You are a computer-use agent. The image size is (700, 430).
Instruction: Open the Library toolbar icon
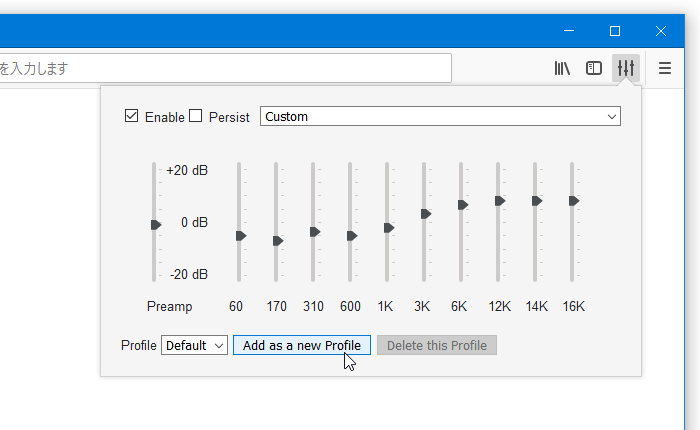(x=562, y=68)
